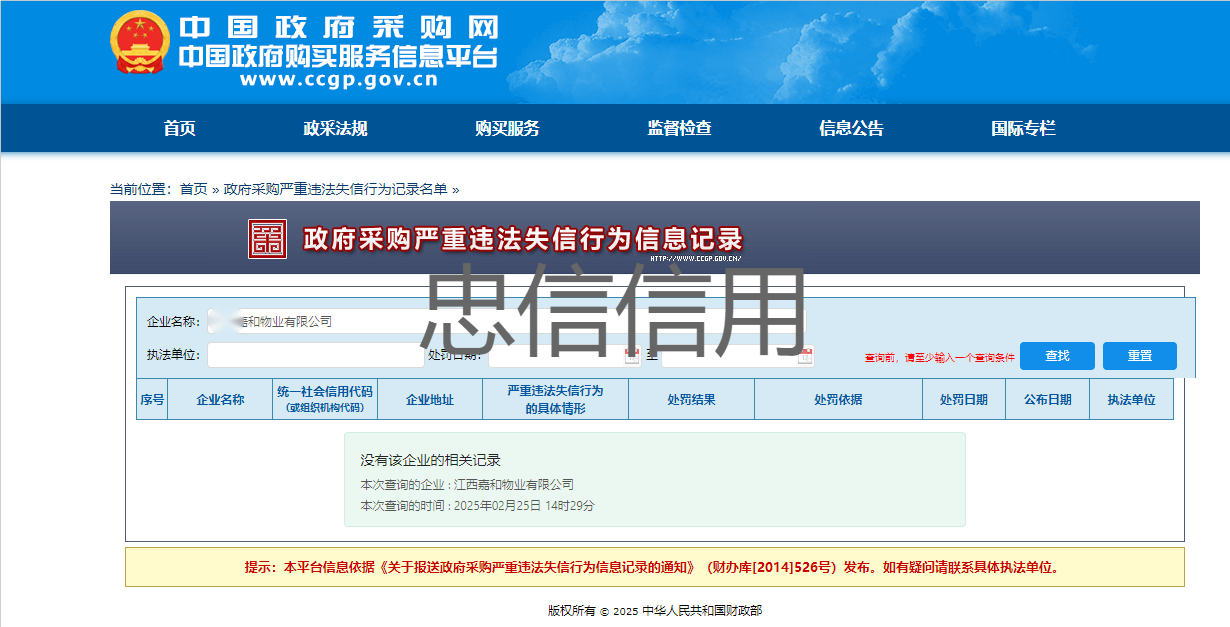
Task: Go to the 首页 navigation menu item
Action: click(180, 128)
